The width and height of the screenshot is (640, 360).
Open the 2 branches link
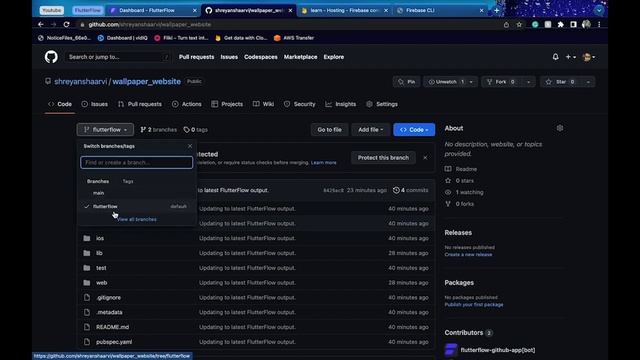tap(158, 129)
